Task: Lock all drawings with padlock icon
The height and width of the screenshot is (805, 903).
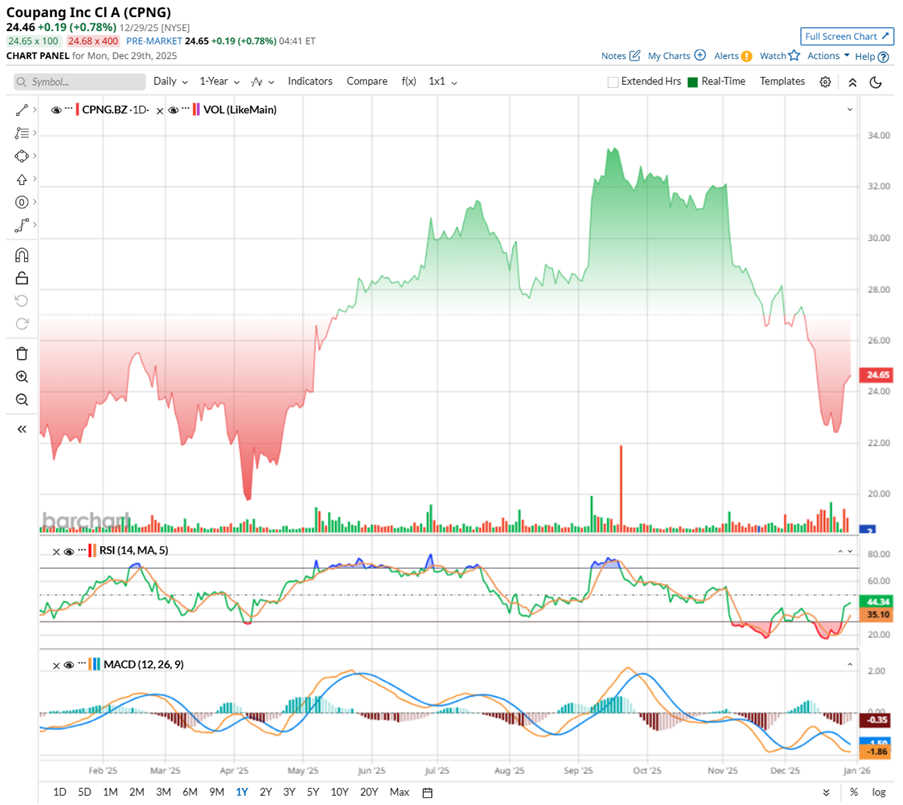Action: (21, 278)
